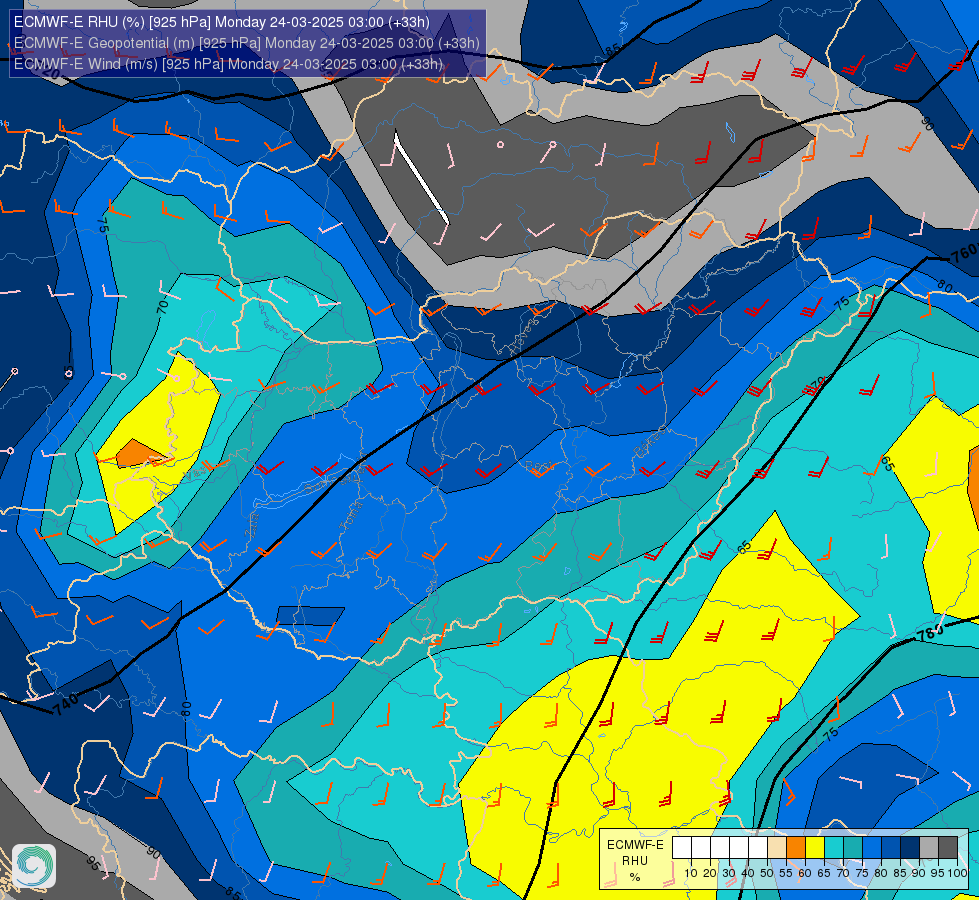979x900 pixels.
Task: Click the yellow 60–65 legend swatch
Action: click(x=815, y=847)
